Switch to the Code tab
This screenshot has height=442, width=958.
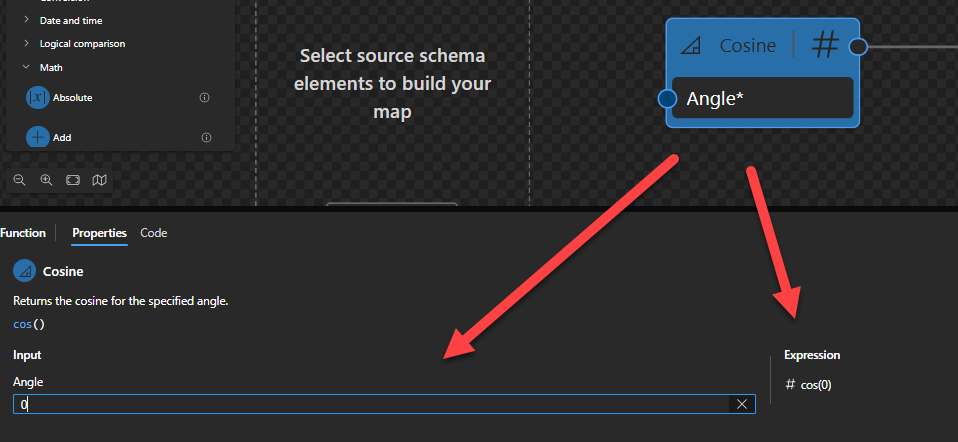click(x=153, y=233)
